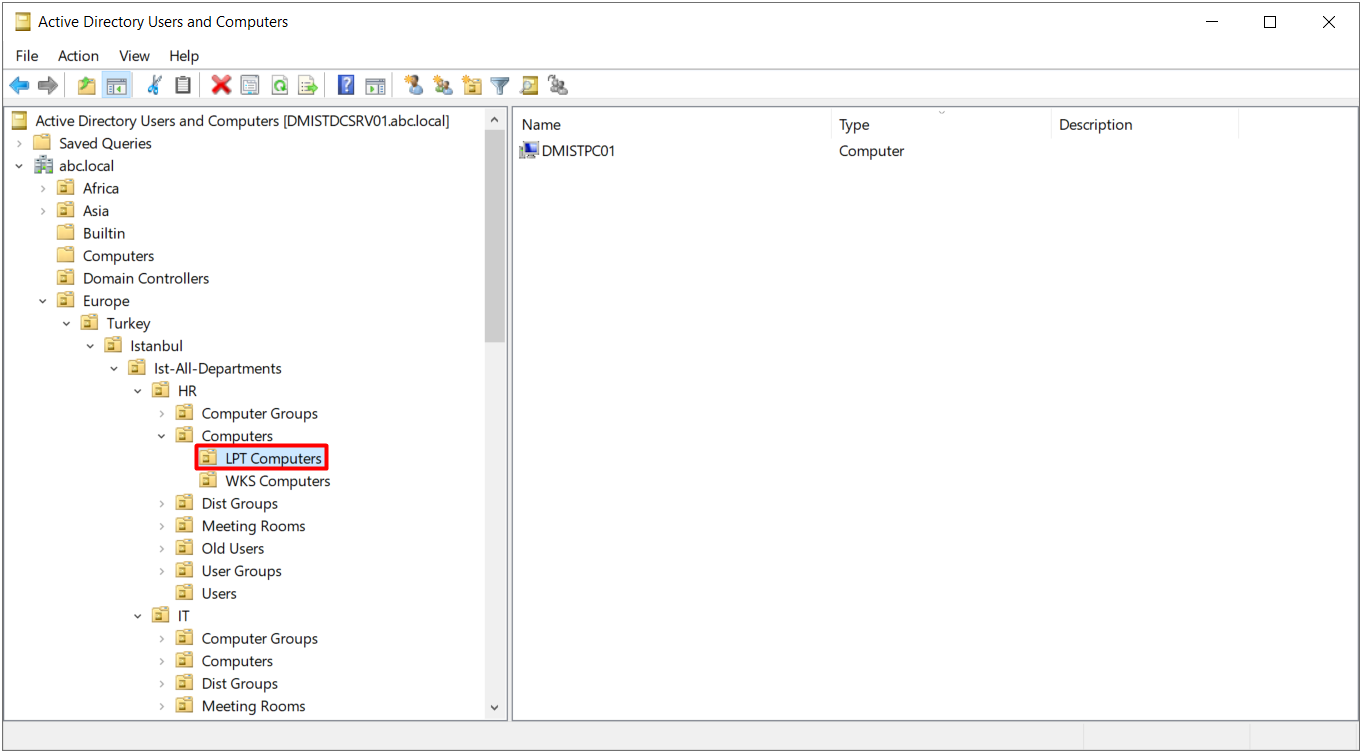Image resolution: width=1363 pixels, height=753 pixels.
Task: Click the Domain Controllers OU icon
Action: coord(66,278)
